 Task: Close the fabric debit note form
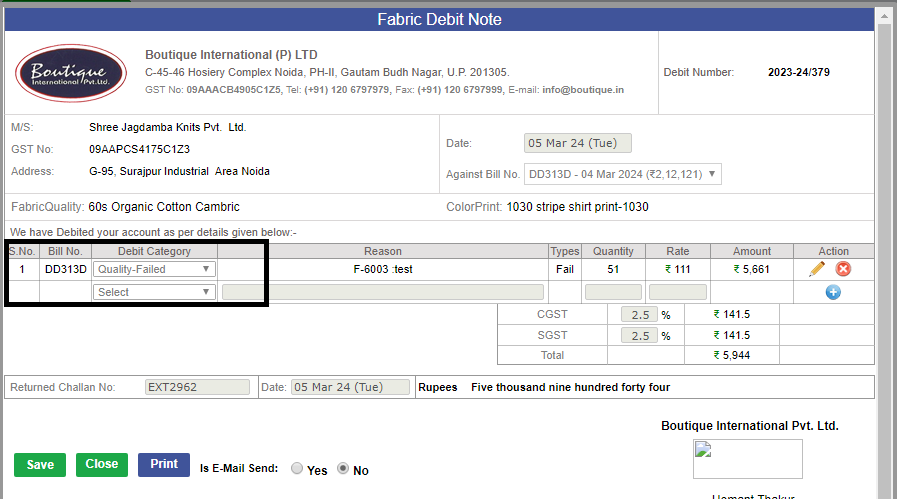pyautogui.click(x=102, y=464)
